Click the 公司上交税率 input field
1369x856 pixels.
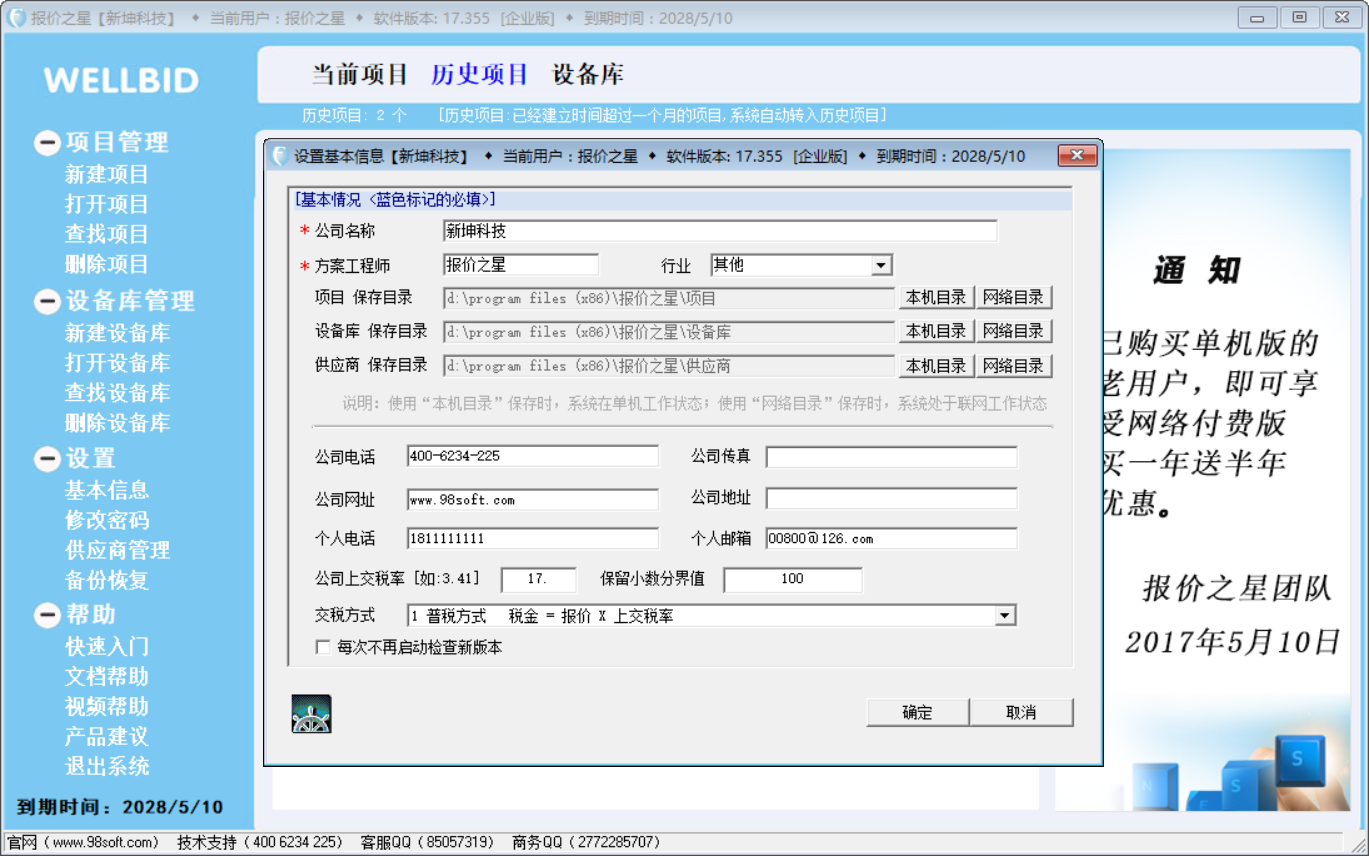pyautogui.click(x=539, y=580)
